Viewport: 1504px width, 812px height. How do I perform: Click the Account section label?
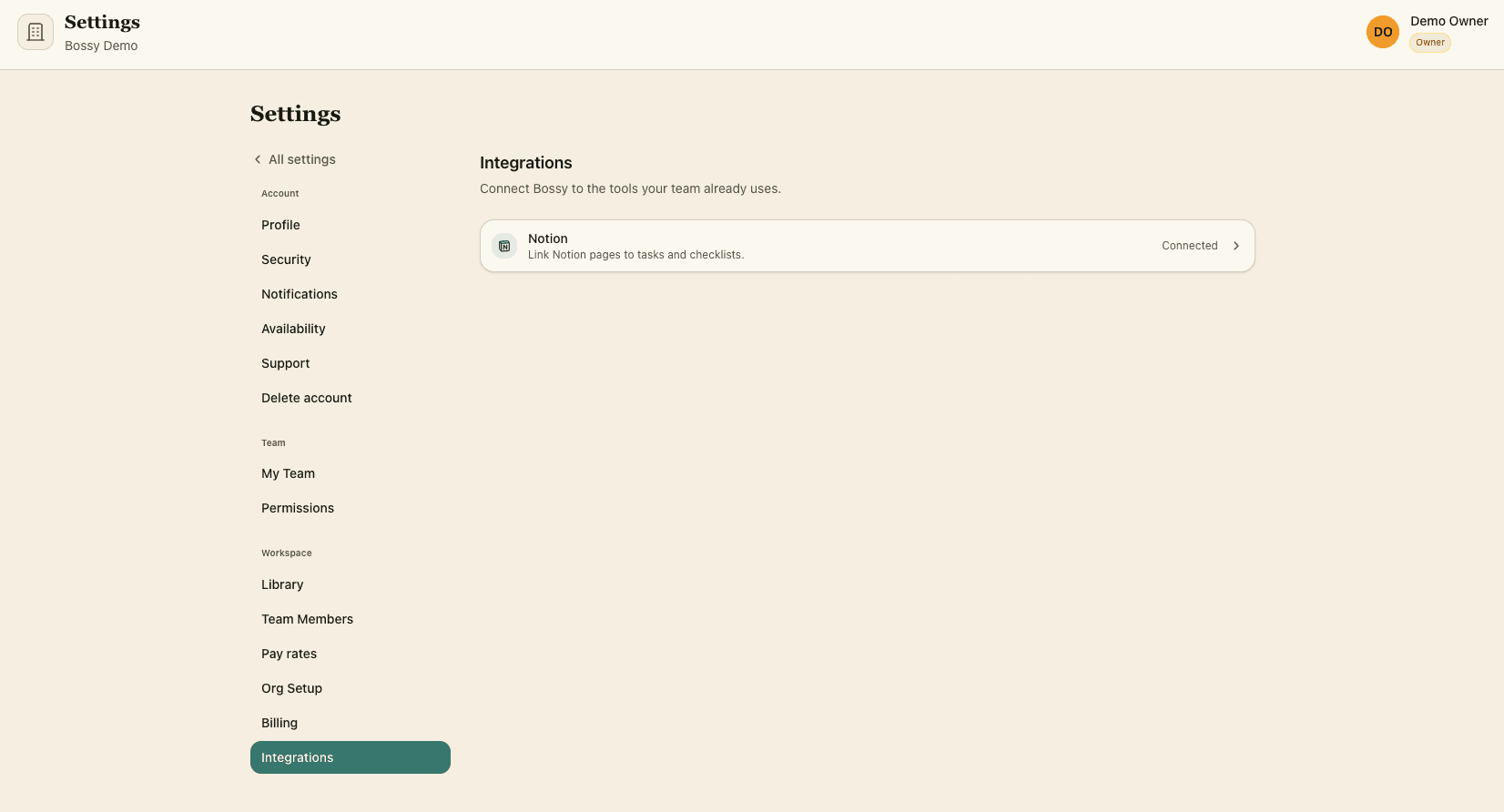280,194
